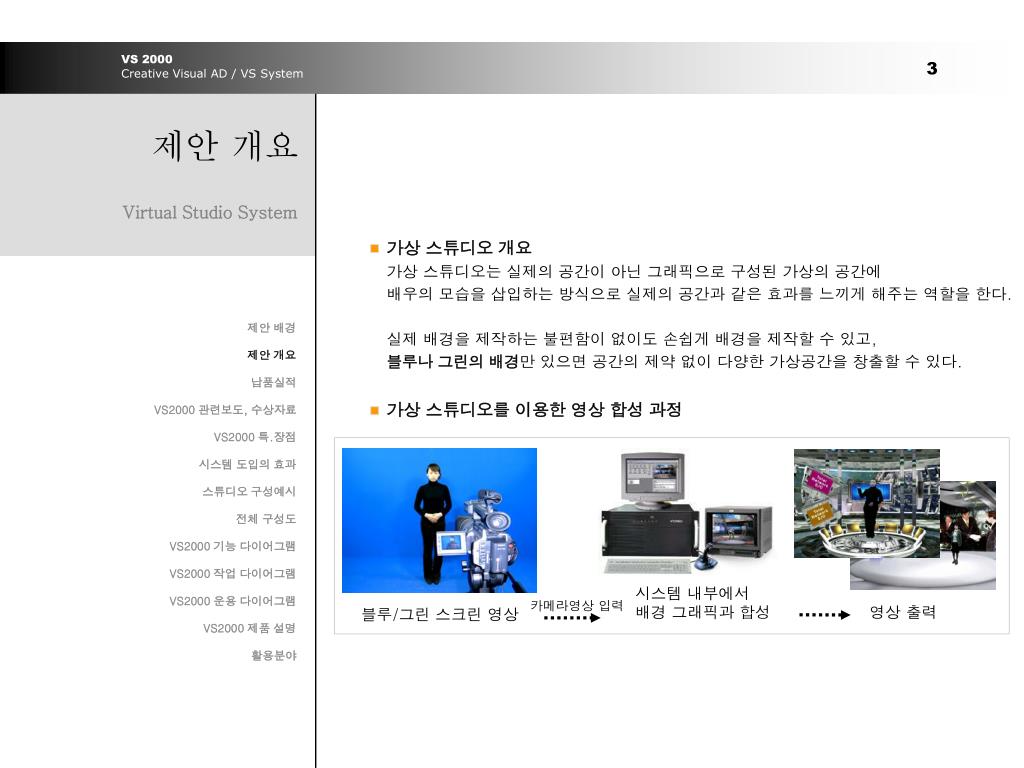This screenshot has height=768, width=1024.
Task: Click the Virtual Studio System subtitle
Action: pos(210,212)
